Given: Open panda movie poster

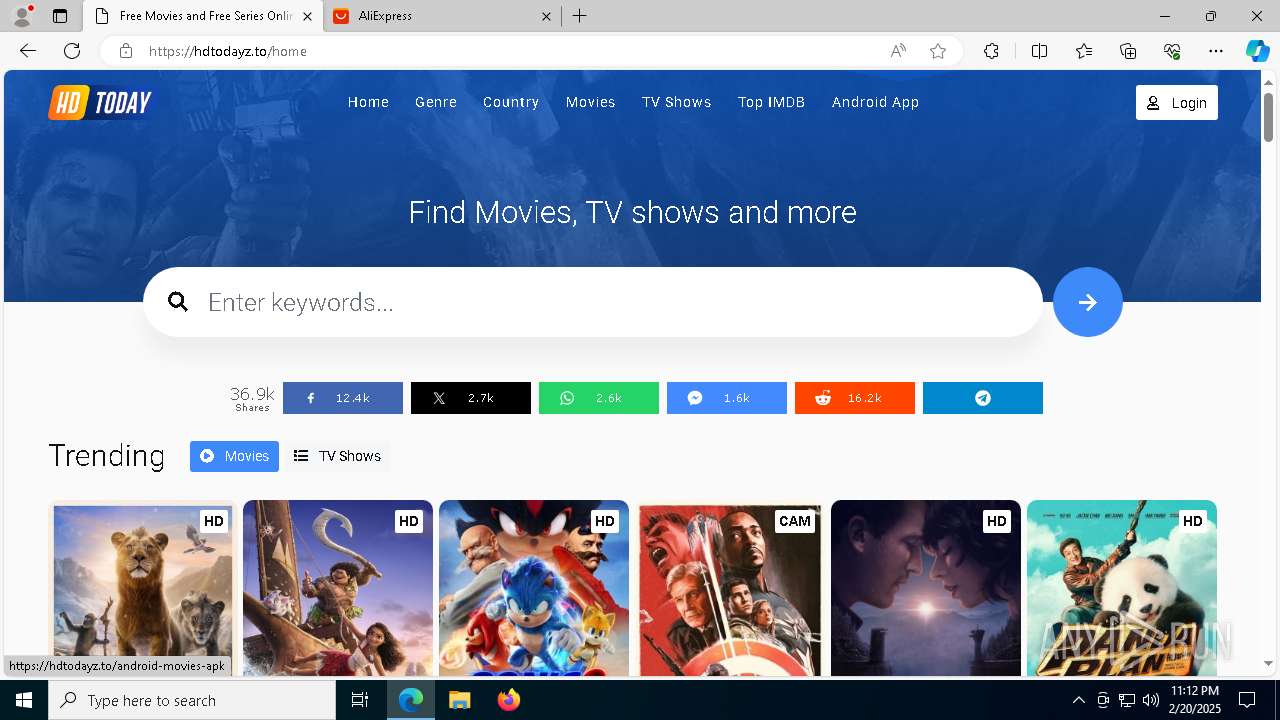Looking at the screenshot, I should point(1122,588).
